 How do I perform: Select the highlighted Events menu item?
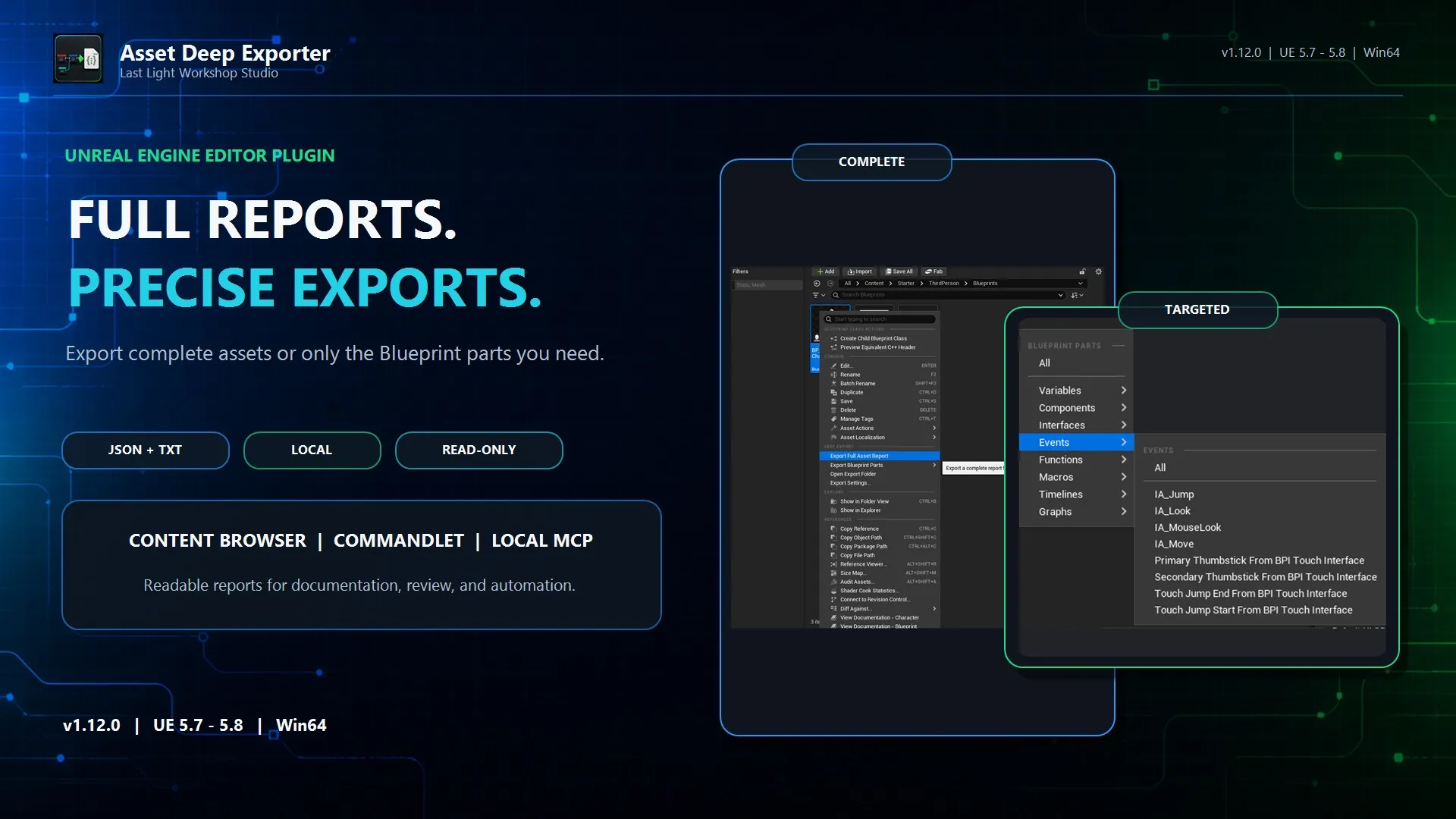(x=1076, y=443)
